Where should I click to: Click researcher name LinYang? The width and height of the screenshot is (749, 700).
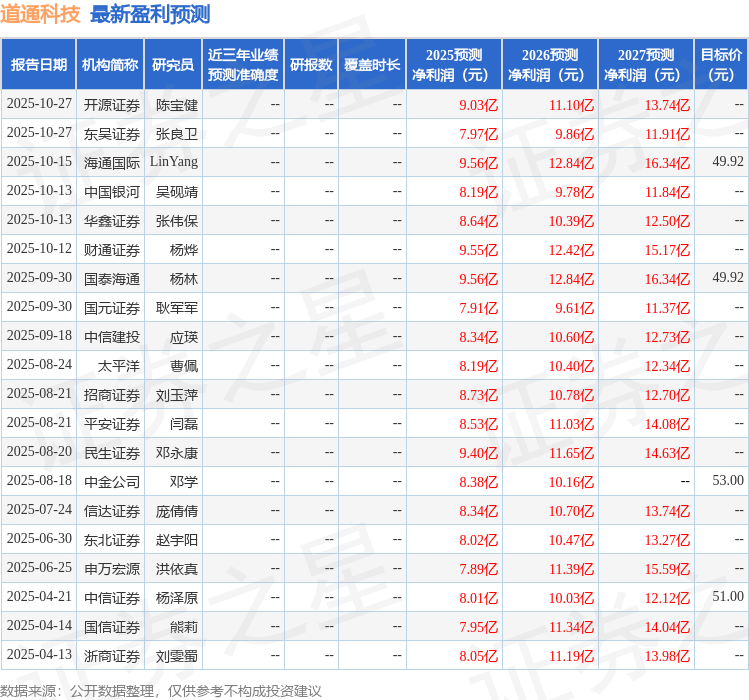[174, 162]
